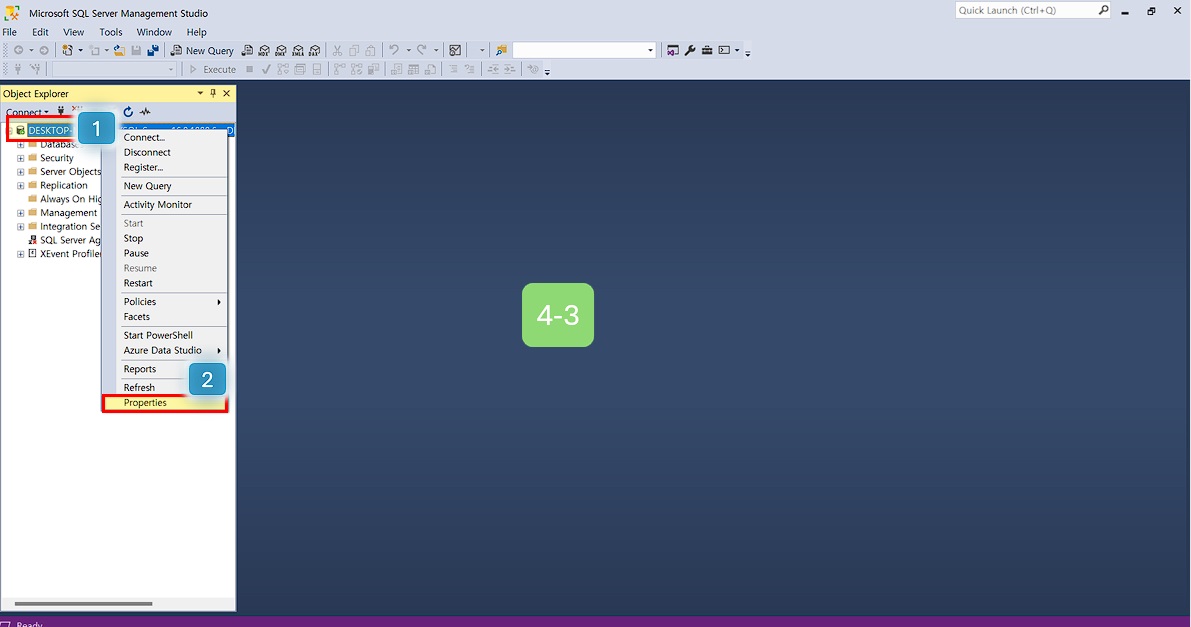Select the SQL Server Agent node
The image size is (1191, 627).
[70, 240]
